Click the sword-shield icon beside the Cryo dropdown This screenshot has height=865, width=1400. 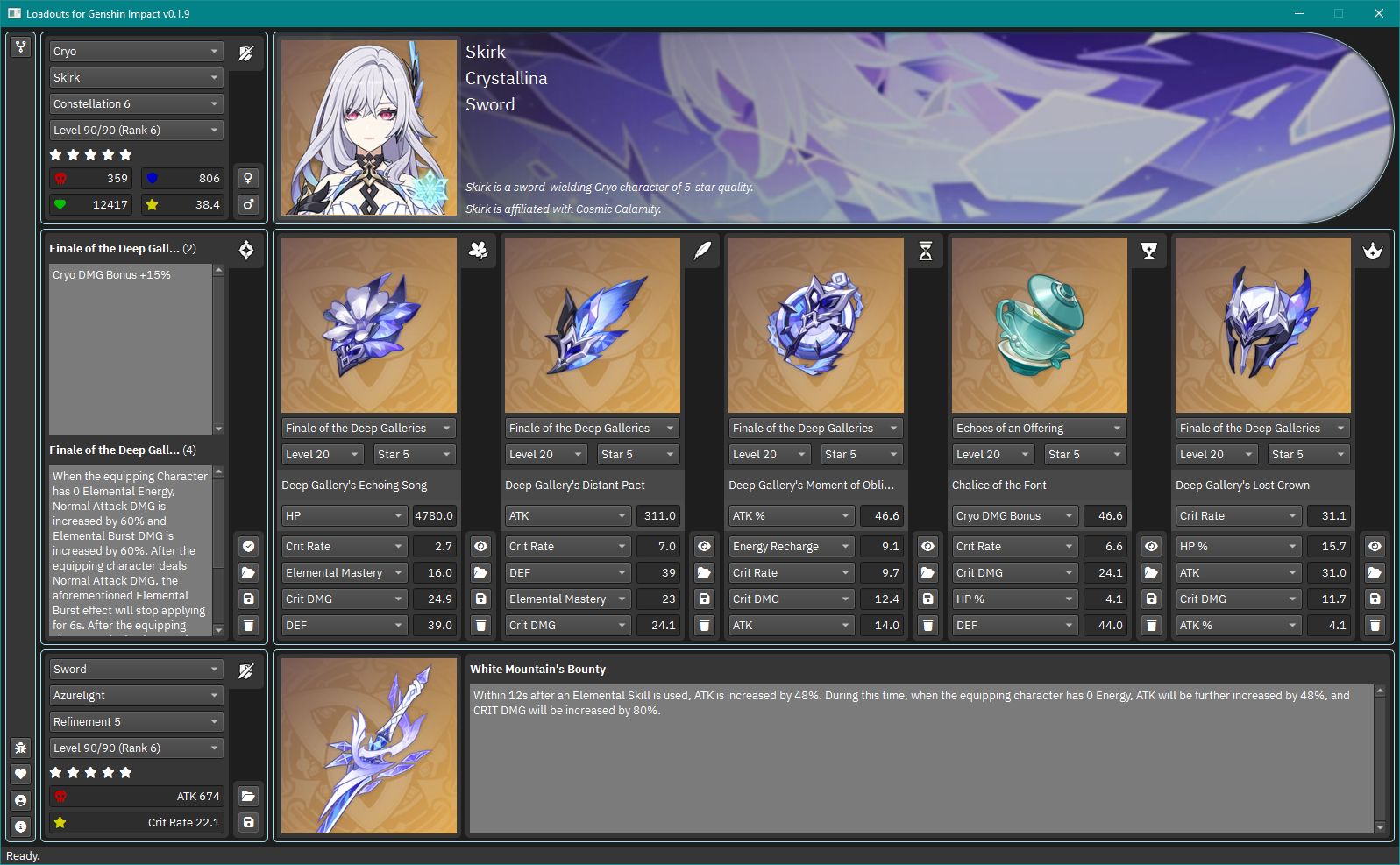pos(246,53)
